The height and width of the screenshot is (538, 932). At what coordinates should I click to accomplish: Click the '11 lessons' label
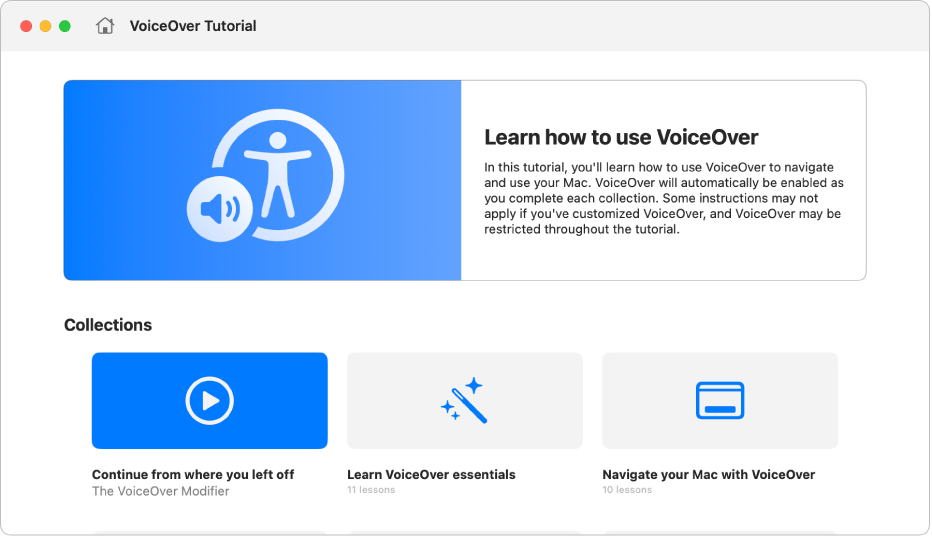[x=371, y=490]
